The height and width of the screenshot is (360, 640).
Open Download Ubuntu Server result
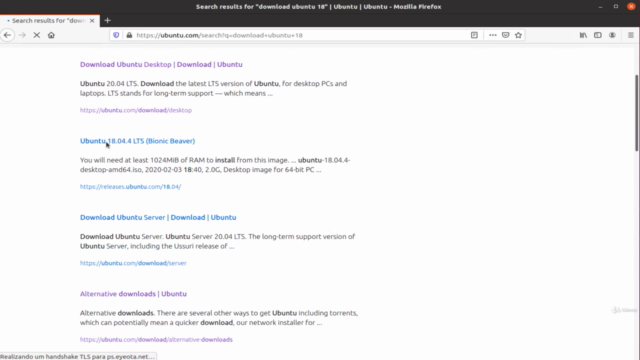158,217
